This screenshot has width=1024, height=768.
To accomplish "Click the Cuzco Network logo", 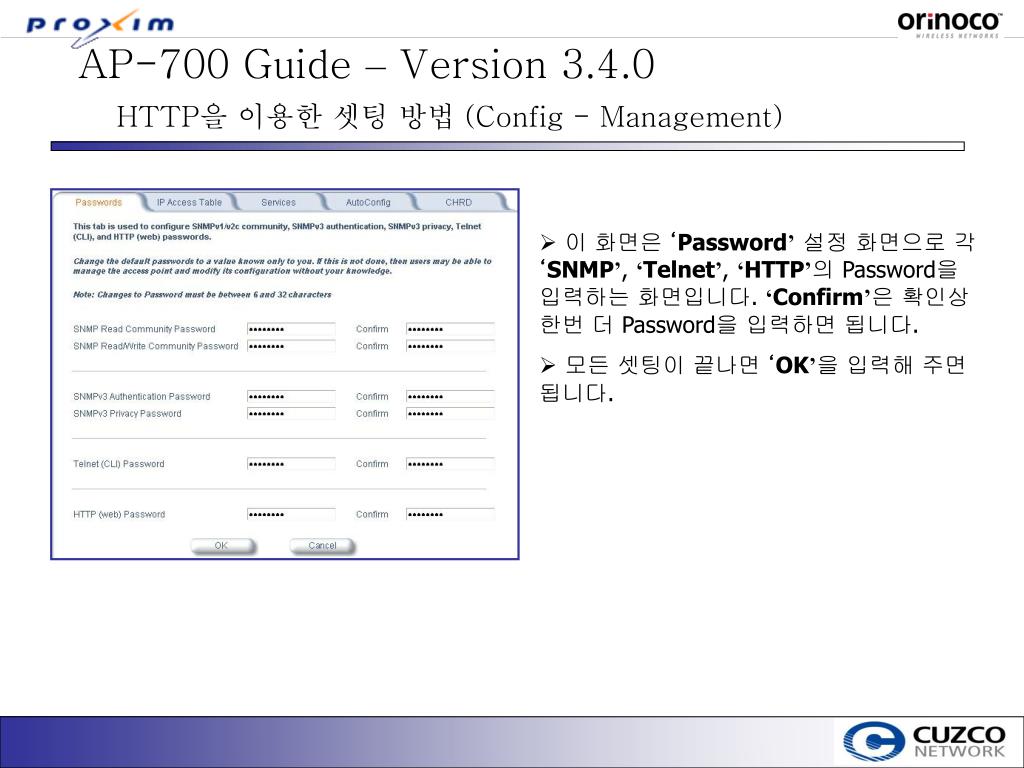I will tap(924, 742).
